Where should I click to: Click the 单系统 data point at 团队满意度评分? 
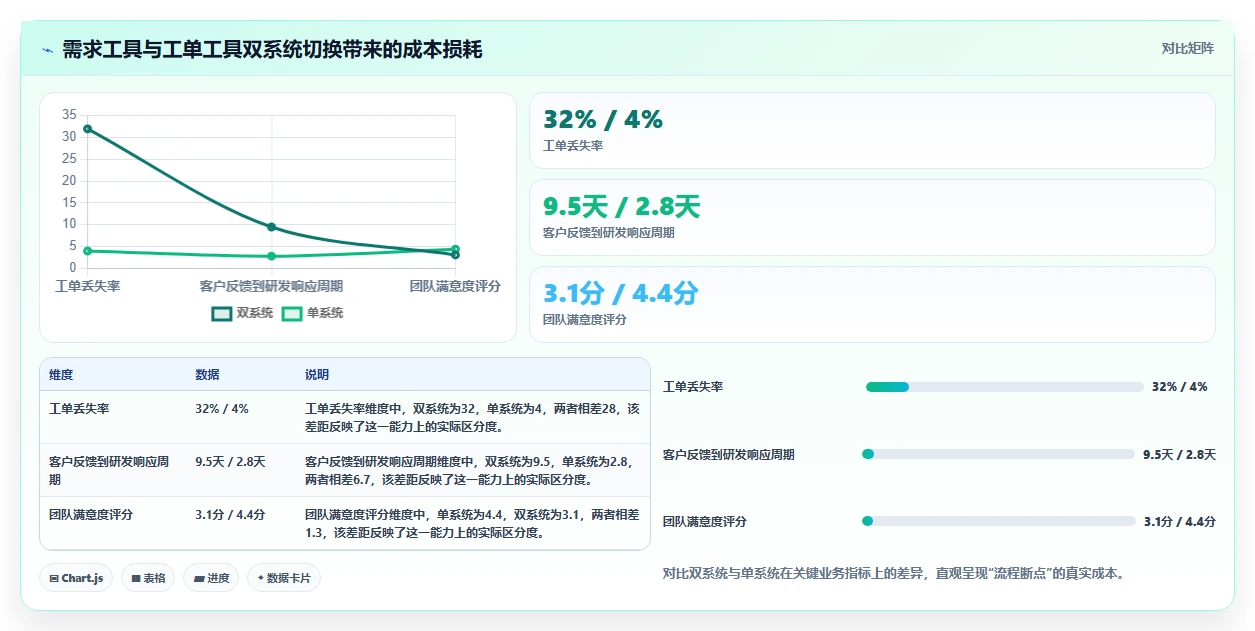pyautogui.click(x=455, y=249)
